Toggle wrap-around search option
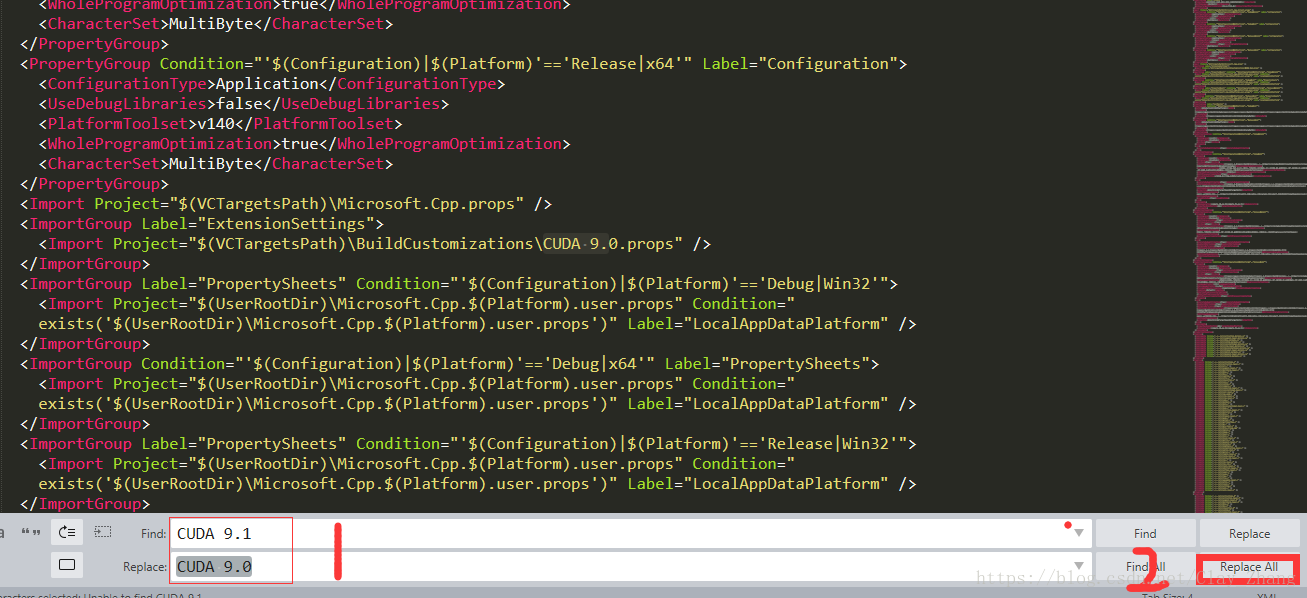The image size is (1307, 598). [67, 533]
